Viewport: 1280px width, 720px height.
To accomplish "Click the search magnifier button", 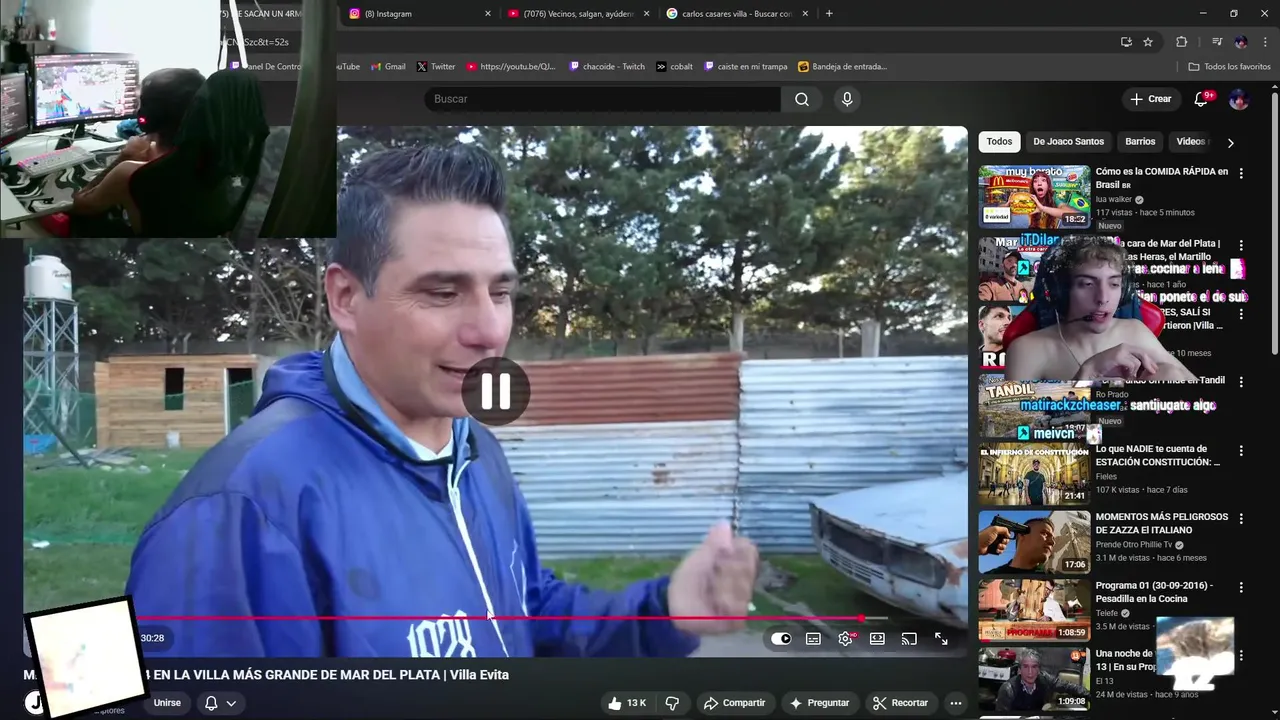I will click(802, 99).
